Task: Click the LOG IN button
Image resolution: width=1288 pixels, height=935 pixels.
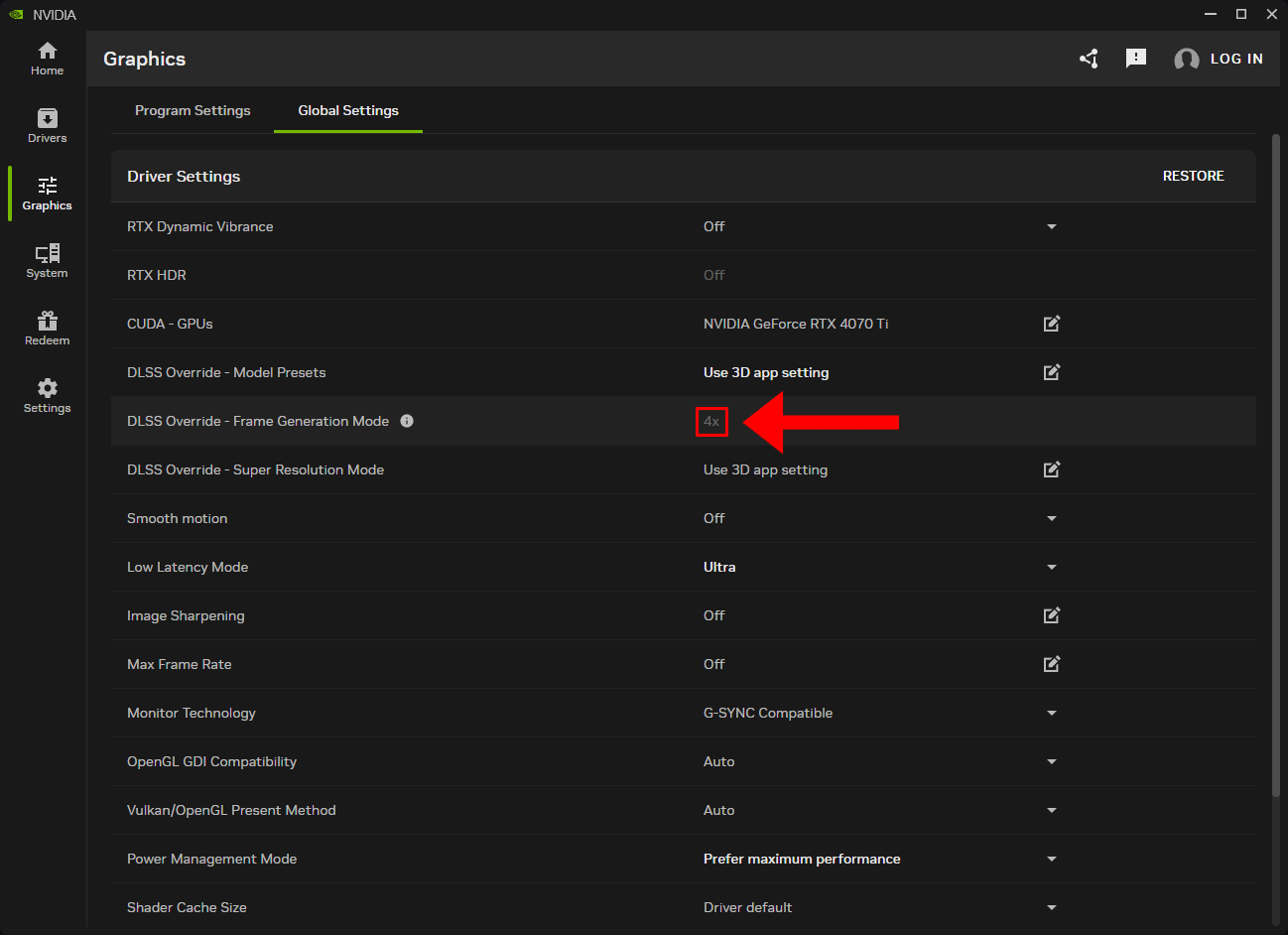Action: point(1220,59)
